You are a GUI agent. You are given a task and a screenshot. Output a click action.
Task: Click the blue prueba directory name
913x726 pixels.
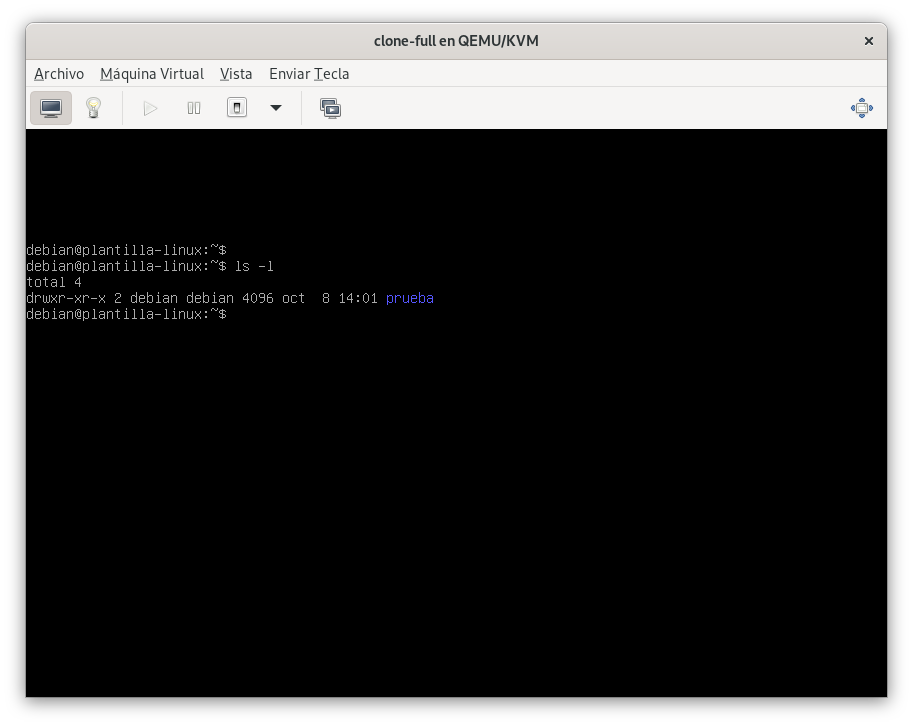410,298
